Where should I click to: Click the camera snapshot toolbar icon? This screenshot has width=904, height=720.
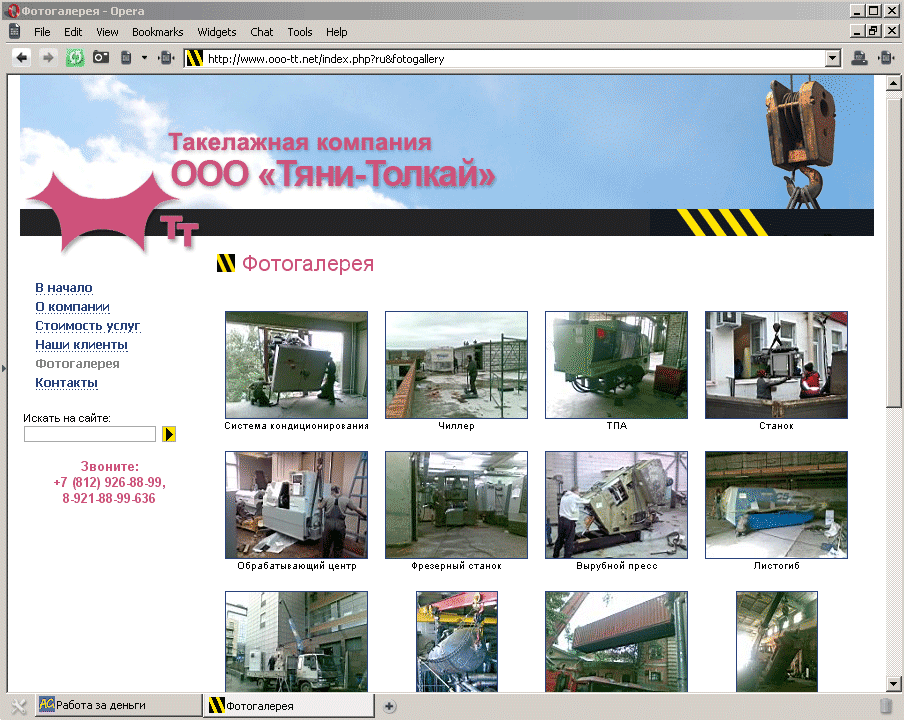pyautogui.click(x=101, y=57)
